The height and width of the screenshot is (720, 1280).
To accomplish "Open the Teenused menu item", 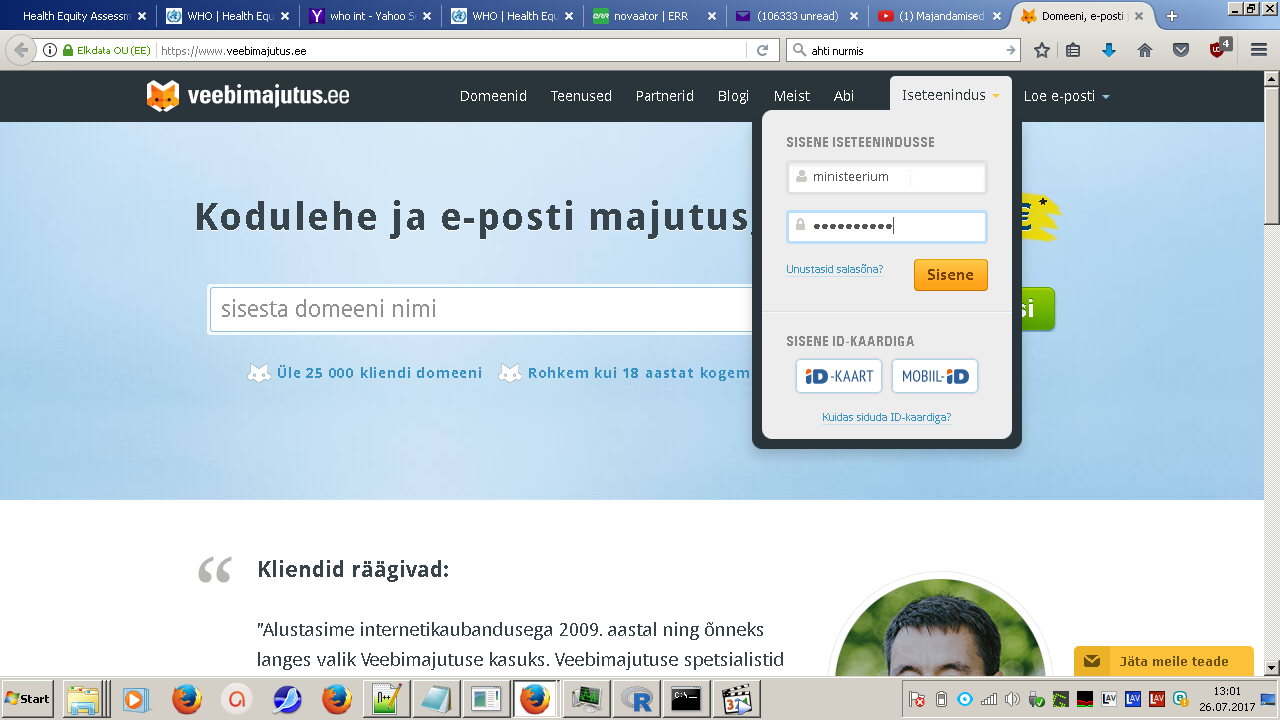I will tap(581, 96).
